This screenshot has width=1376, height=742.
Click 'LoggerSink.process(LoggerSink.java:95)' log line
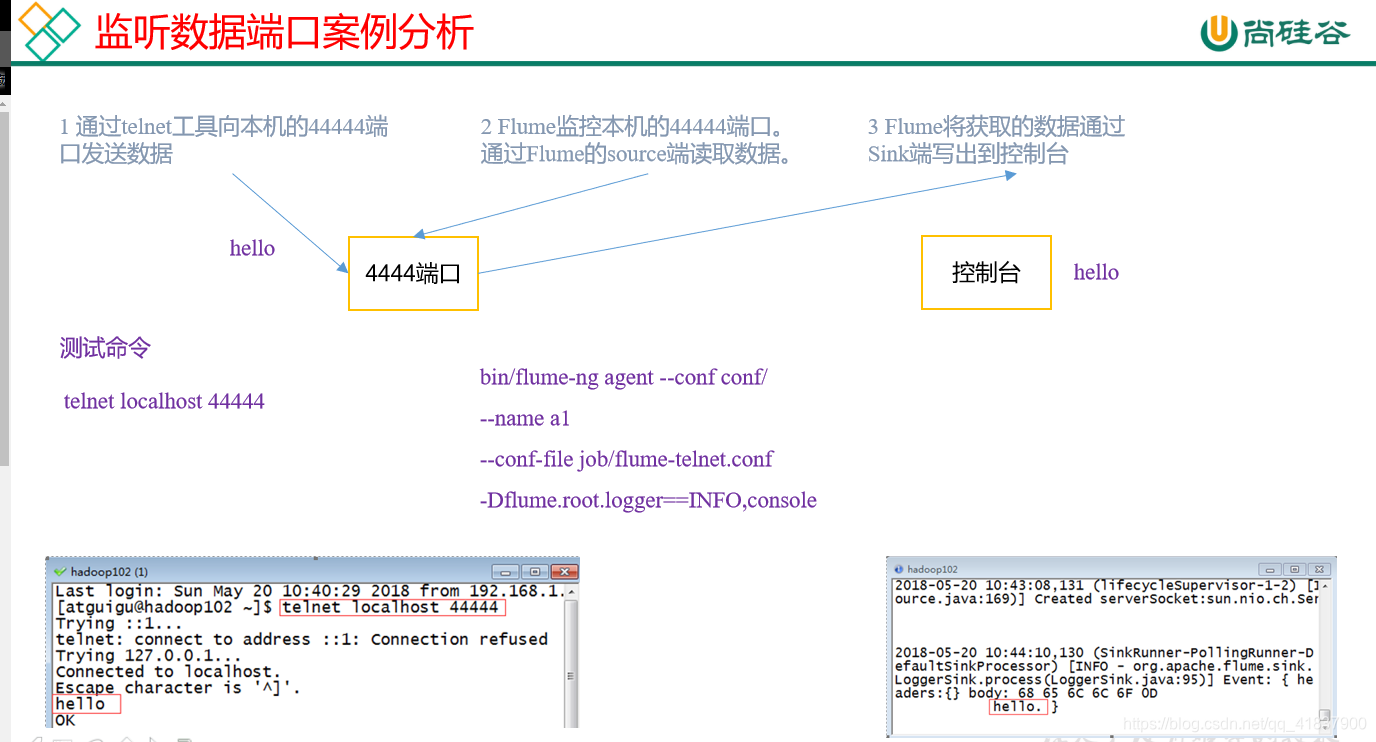tap(1104, 679)
